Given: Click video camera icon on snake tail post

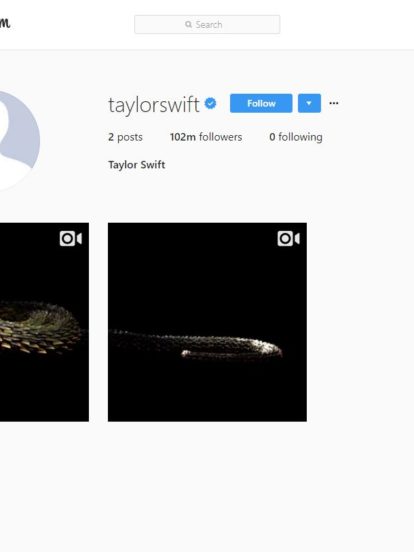Looking at the screenshot, I should (x=288, y=239).
